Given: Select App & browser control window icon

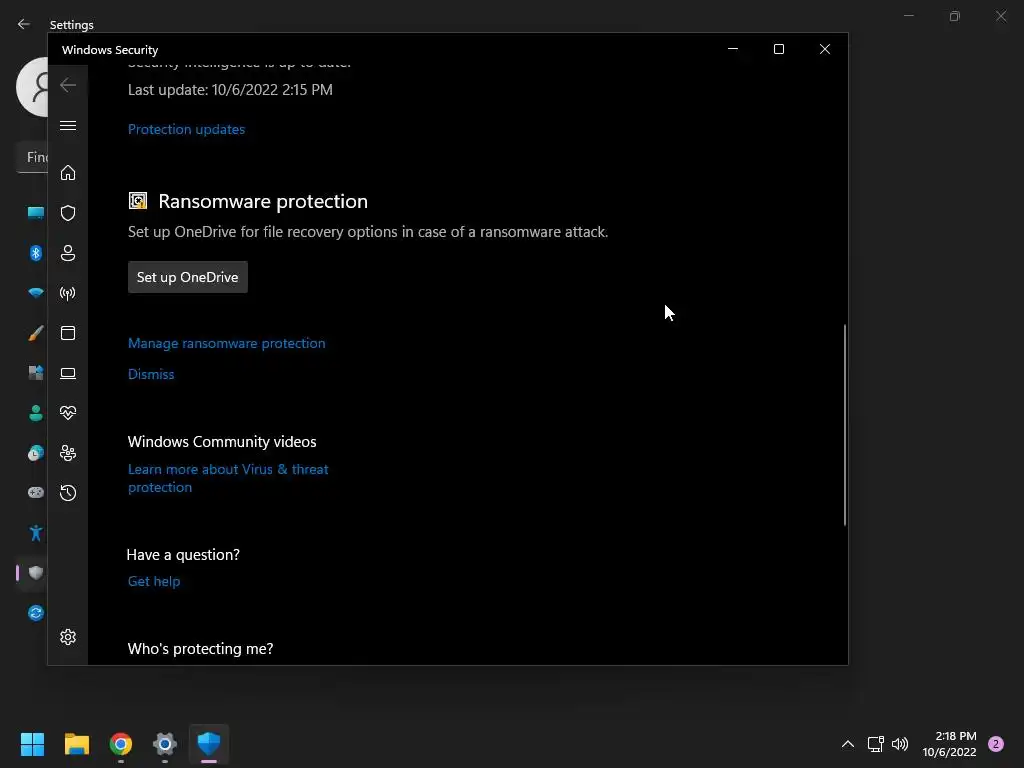Looking at the screenshot, I should pos(68,333).
